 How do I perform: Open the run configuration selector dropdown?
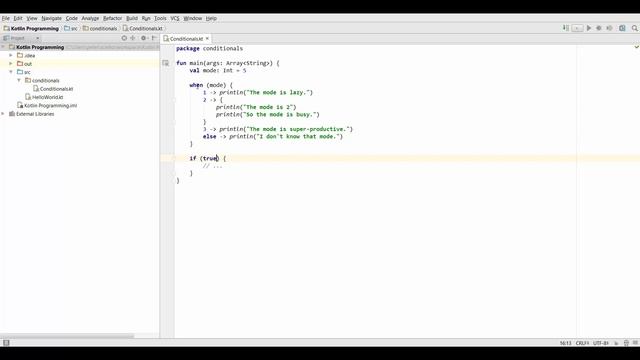coord(577,28)
